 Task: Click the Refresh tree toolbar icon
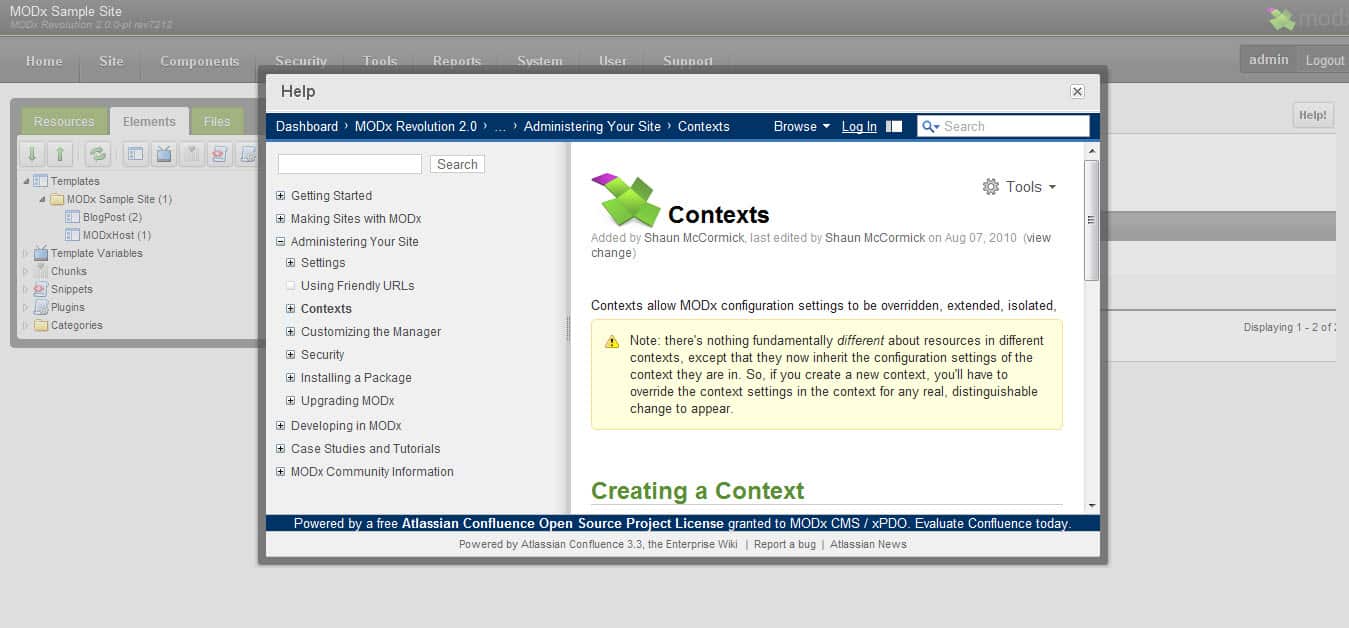click(x=97, y=154)
